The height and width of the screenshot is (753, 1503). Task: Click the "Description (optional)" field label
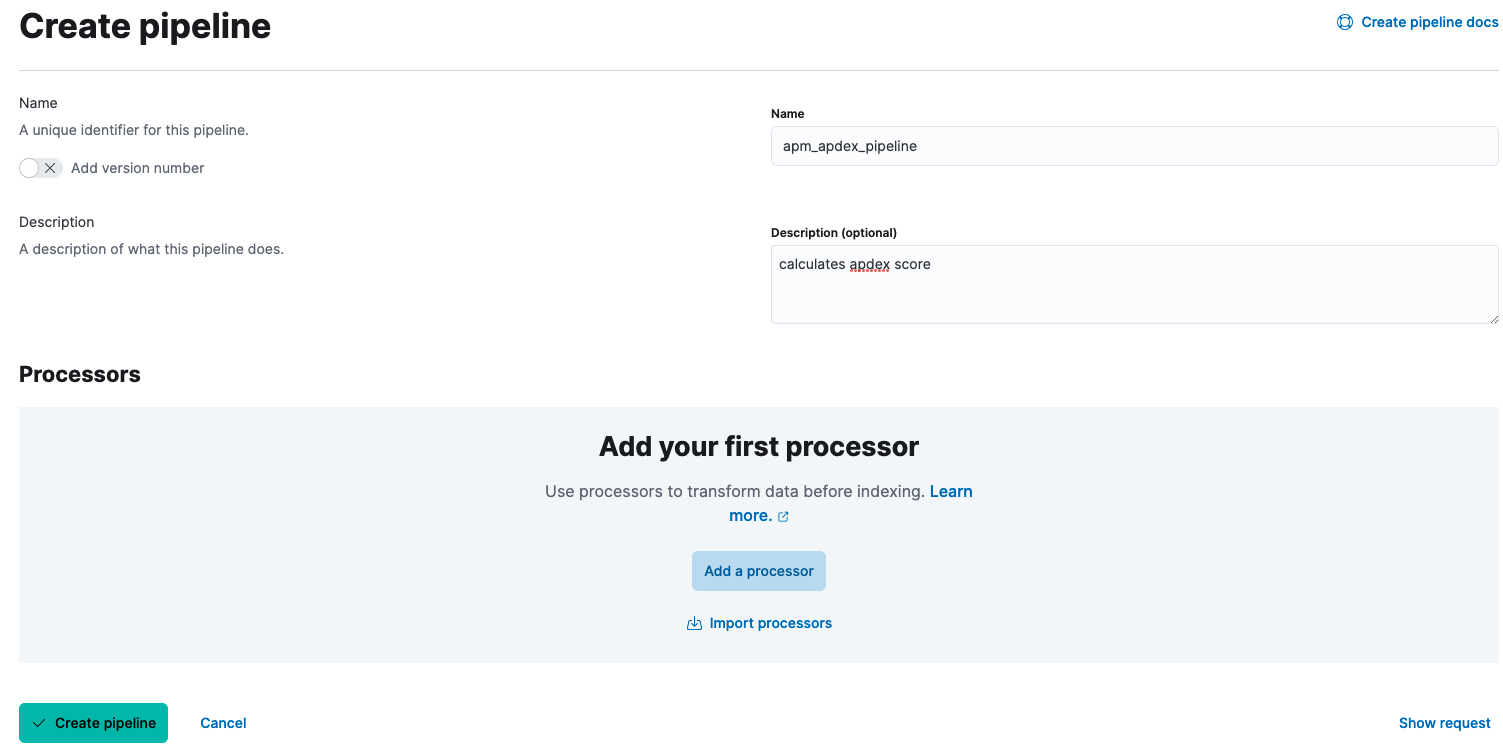(x=833, y=232)
